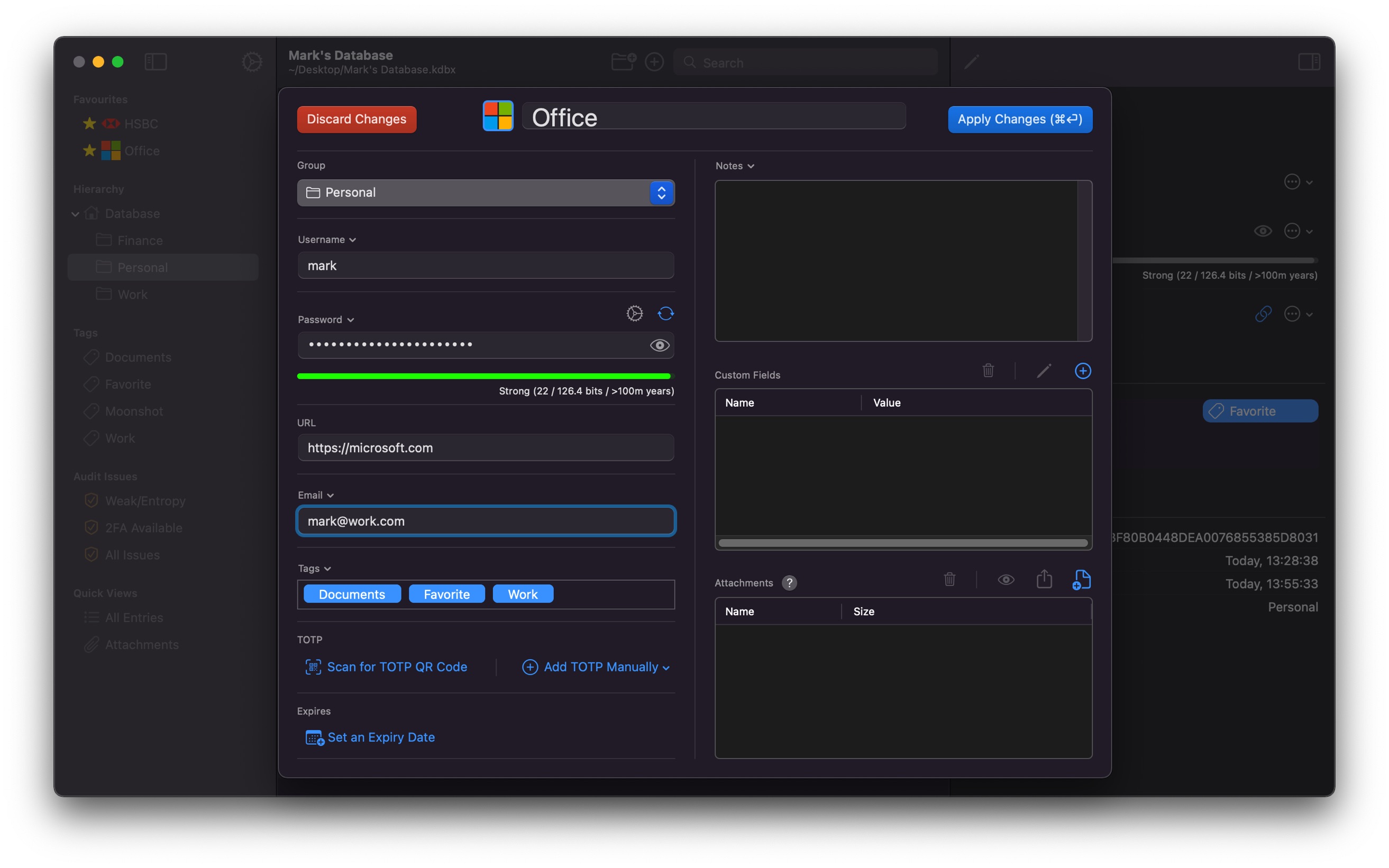Click the Discard Changes button

click(x=357, y=120)
